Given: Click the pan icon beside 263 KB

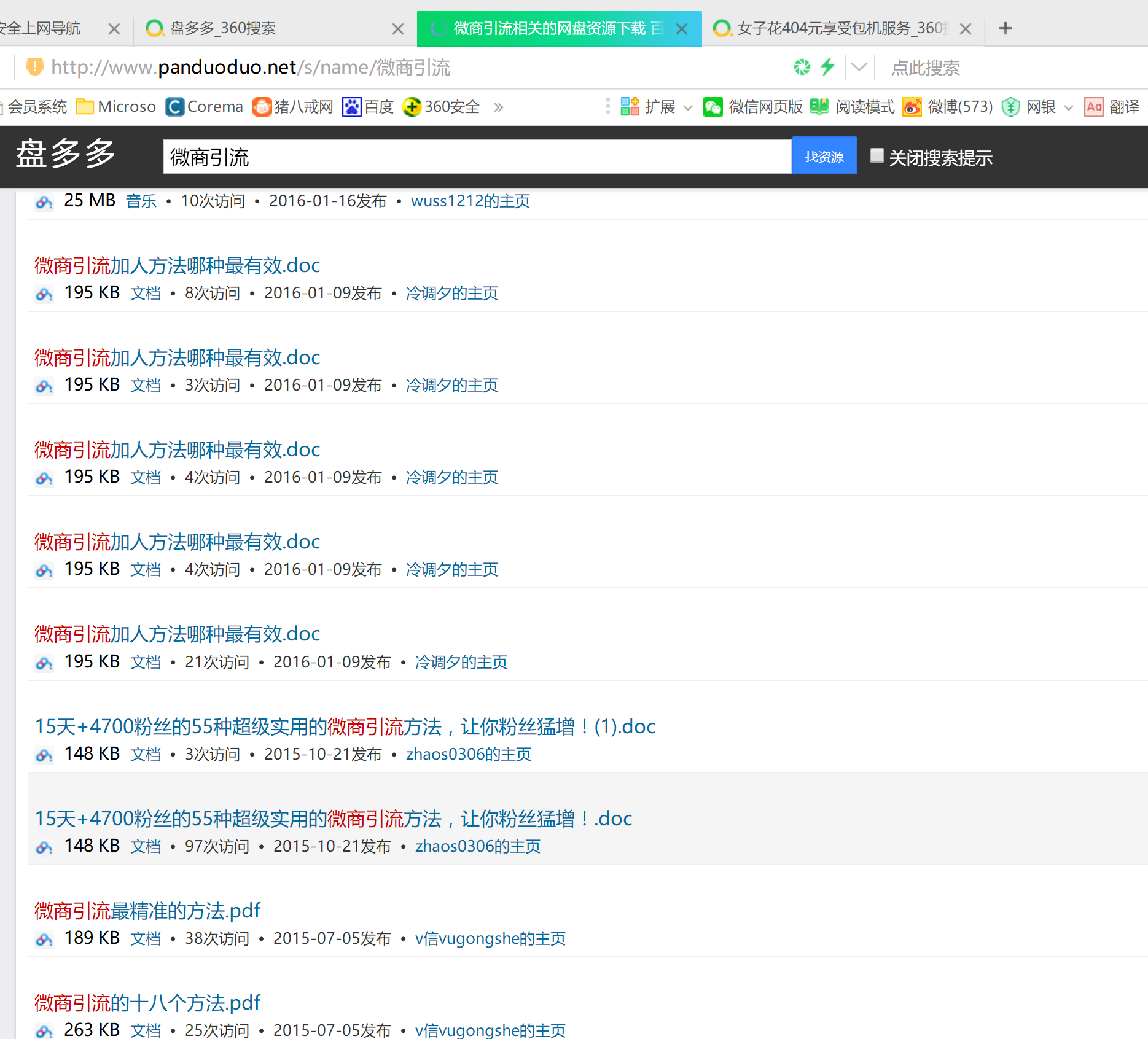Looking at the screenshot, I should pyautogui.click(x=44, y=1031).
